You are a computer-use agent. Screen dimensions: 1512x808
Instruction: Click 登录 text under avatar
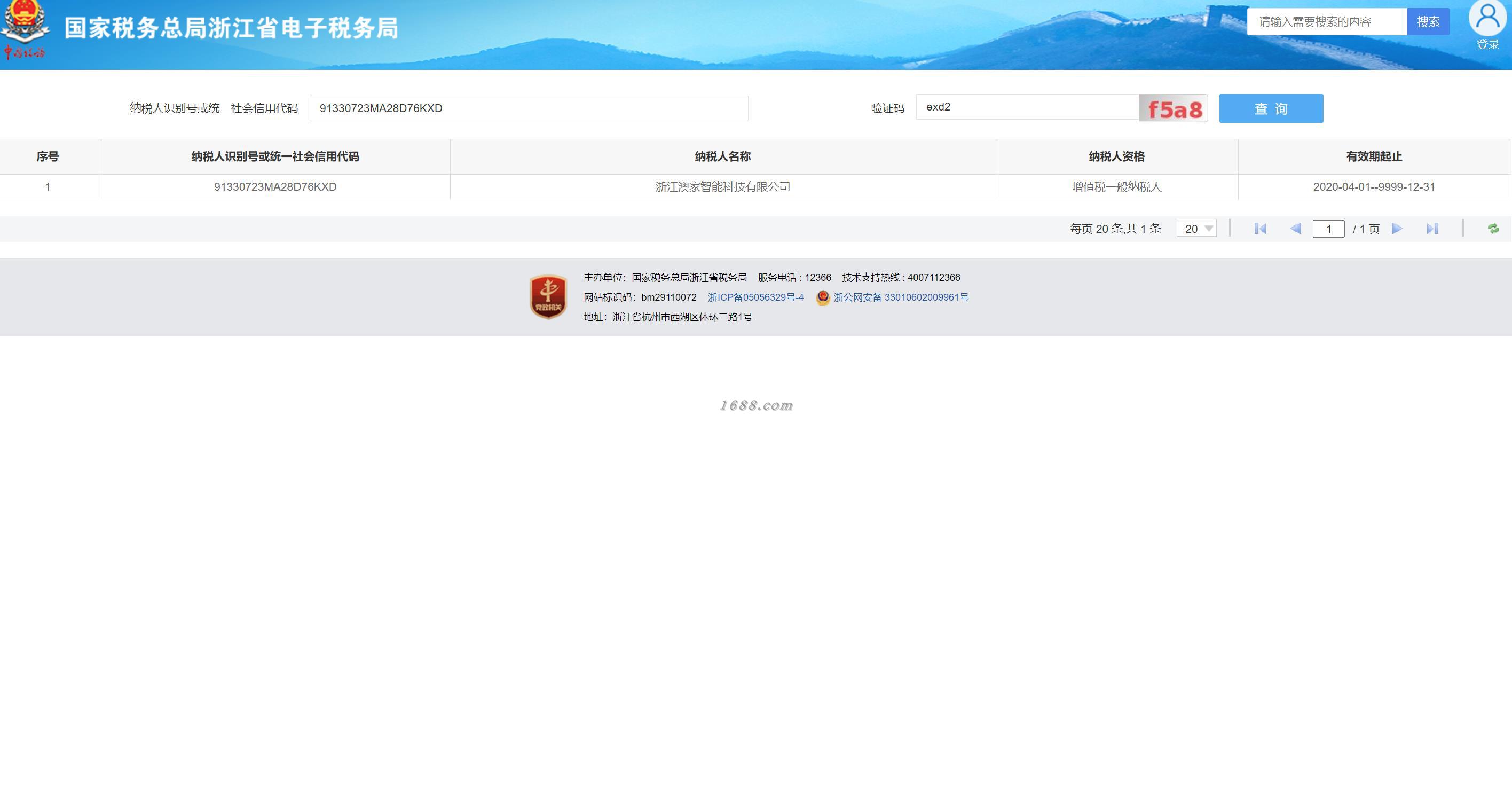[x=1487, y=45]
